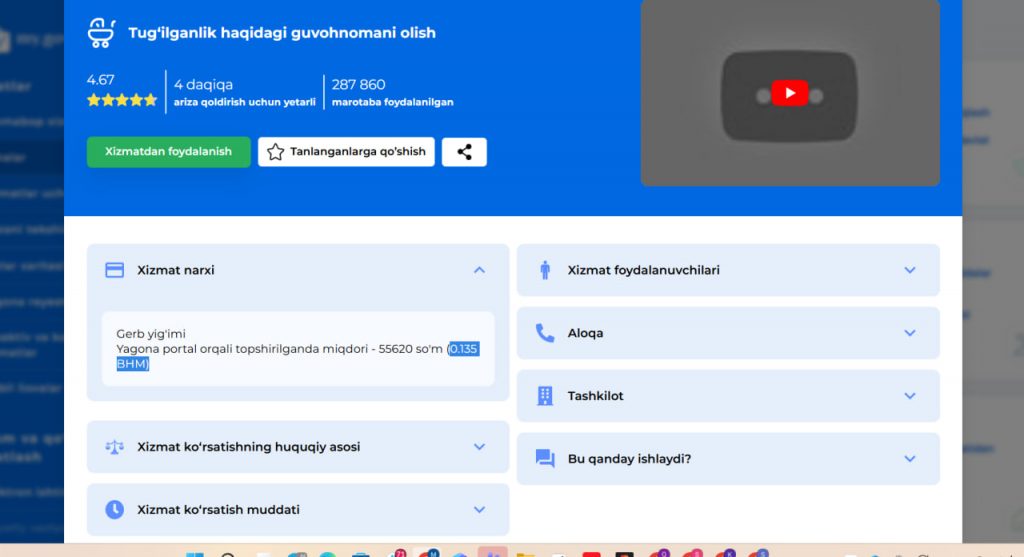This screenshot has width=1024, height=557.
Task: Expand the Aloqa section chevron
Action: (x=909, y=333)
